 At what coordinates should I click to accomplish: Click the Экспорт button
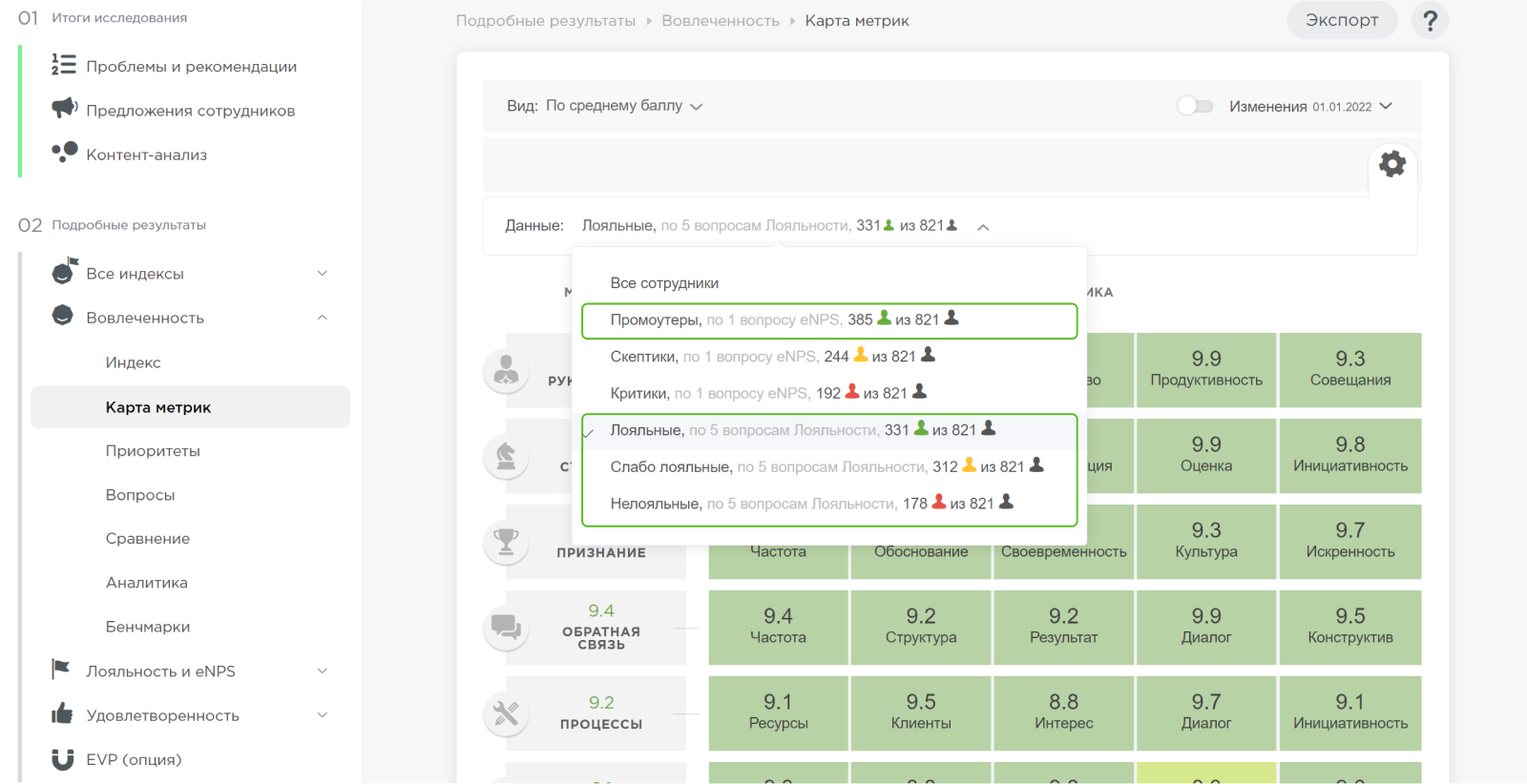(1341, 20)
